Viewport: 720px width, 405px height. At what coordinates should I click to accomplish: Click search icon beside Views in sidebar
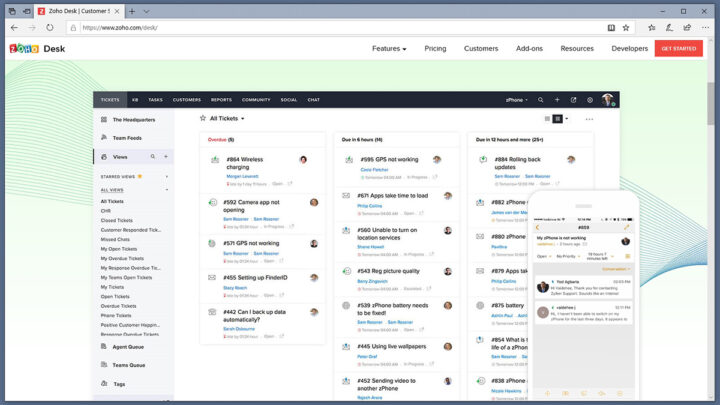pos(153,157)
